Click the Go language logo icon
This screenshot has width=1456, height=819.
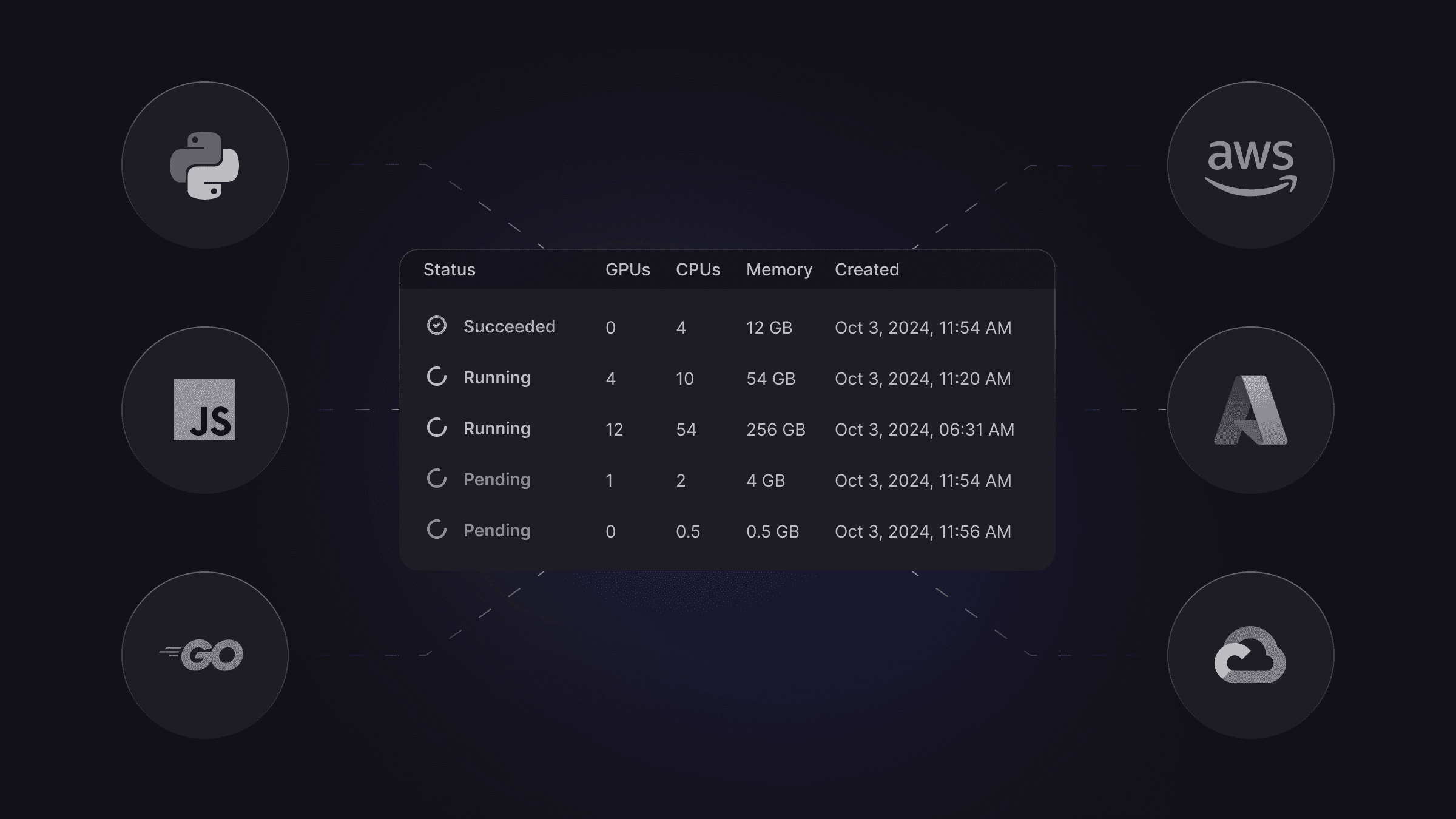point(204,654)
